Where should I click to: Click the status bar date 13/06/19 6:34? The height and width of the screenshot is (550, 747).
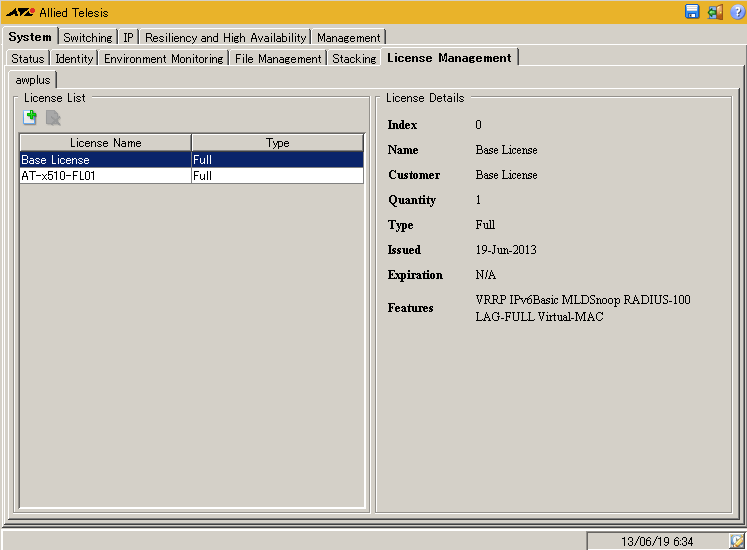tap(657, 541)
